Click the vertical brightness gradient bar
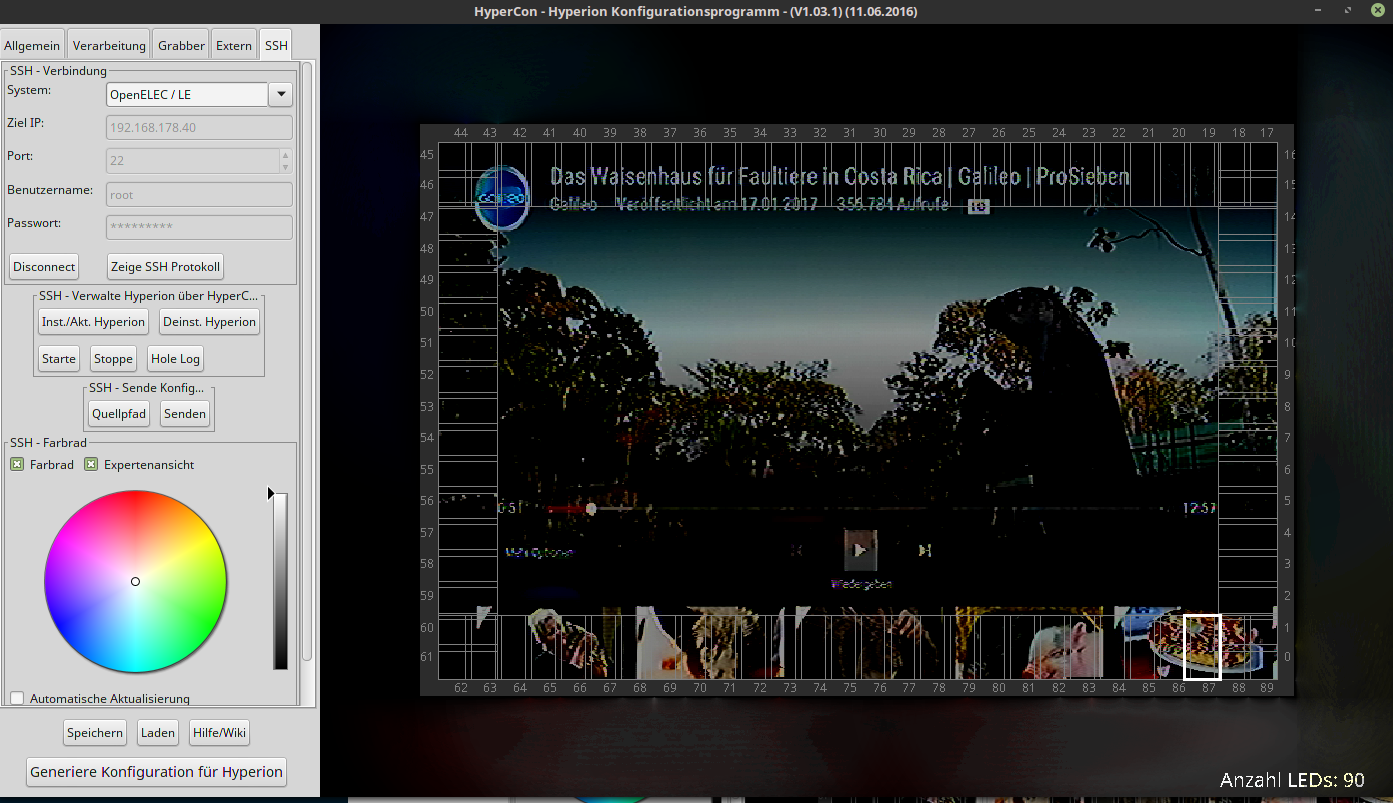Image resolution: width=1393 pixels, height=803 pixels. point(281,581)
